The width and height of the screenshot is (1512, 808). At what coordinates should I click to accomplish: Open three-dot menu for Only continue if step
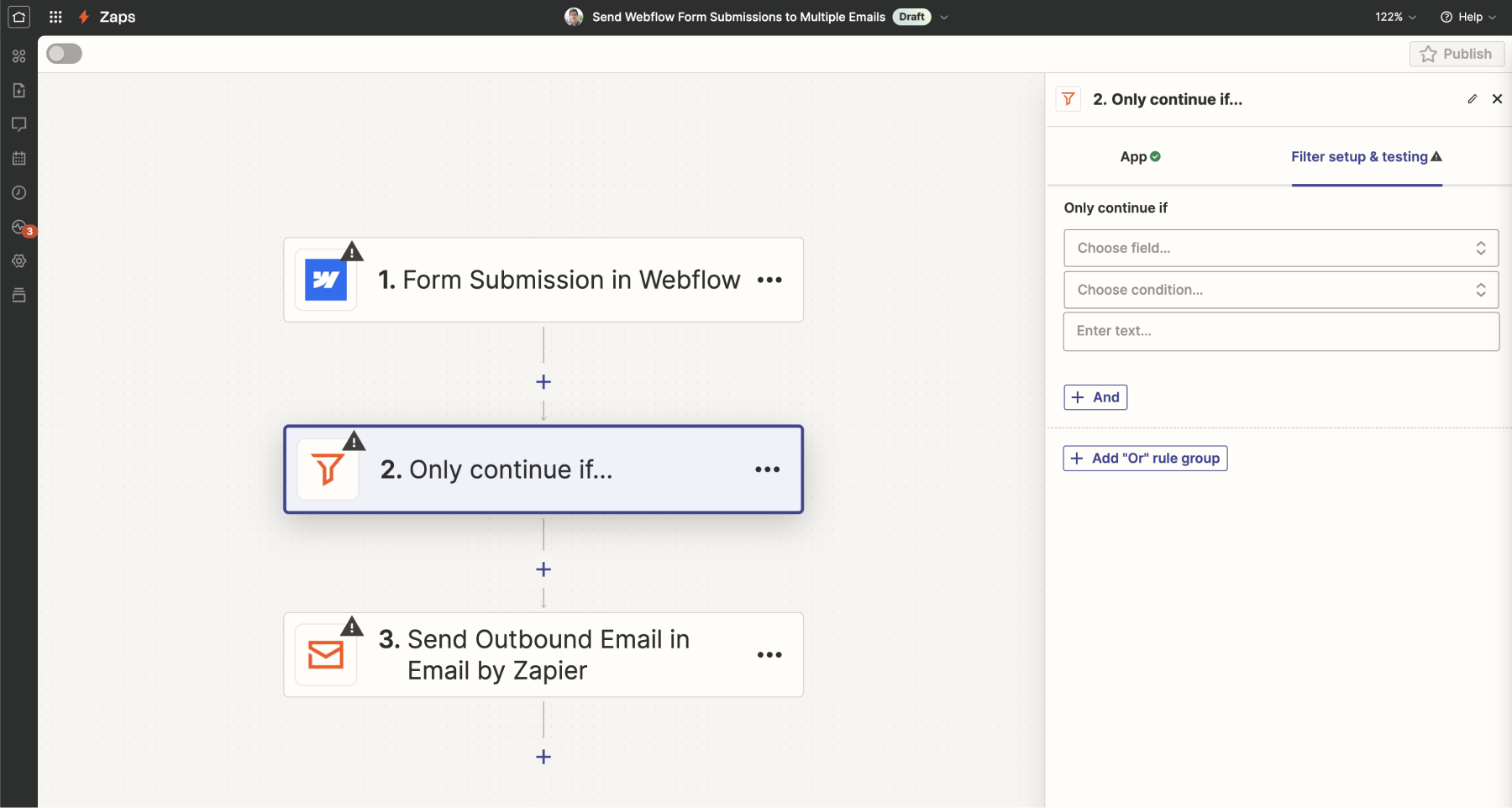tap(768, 470)
